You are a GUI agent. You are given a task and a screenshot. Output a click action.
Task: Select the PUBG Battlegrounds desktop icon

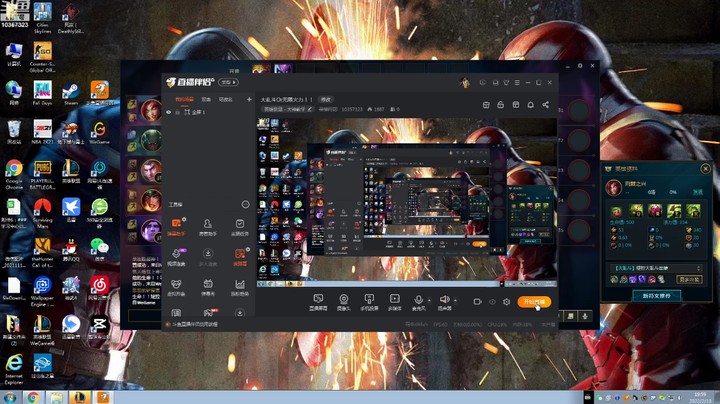pyautogui.click(x=42, y=174)
